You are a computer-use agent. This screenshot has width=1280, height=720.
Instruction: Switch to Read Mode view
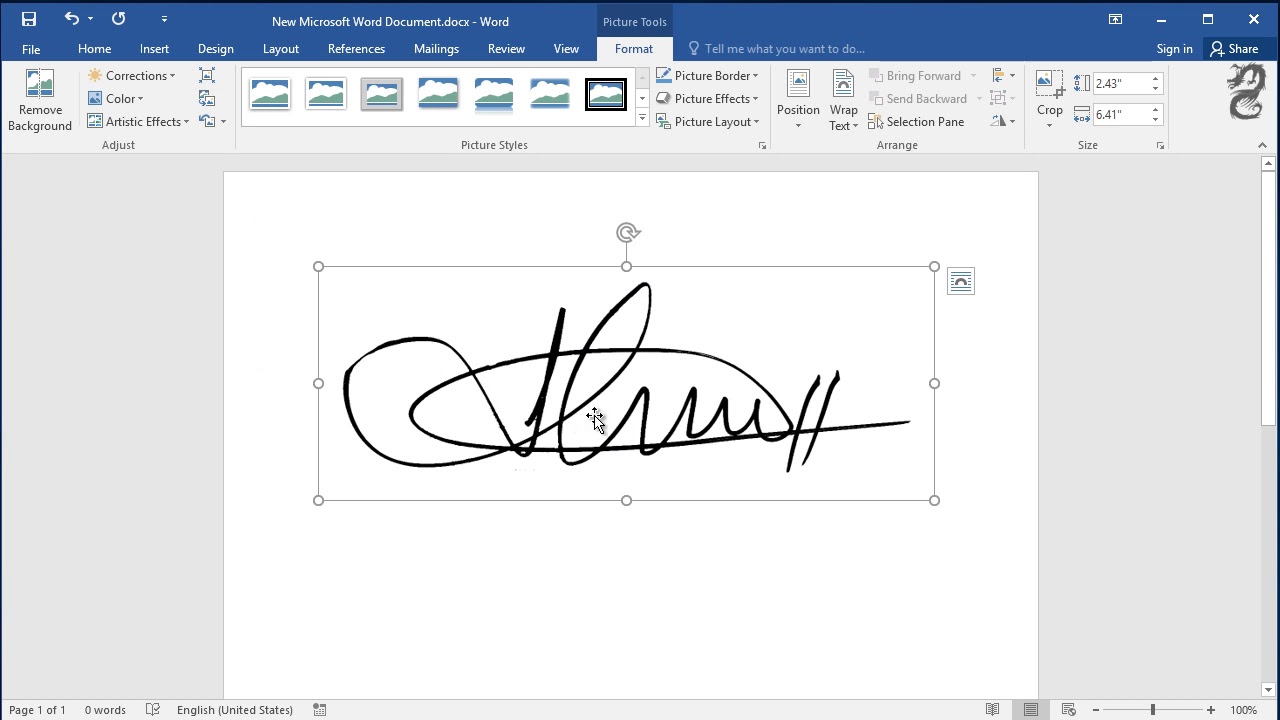pos(992,710)
